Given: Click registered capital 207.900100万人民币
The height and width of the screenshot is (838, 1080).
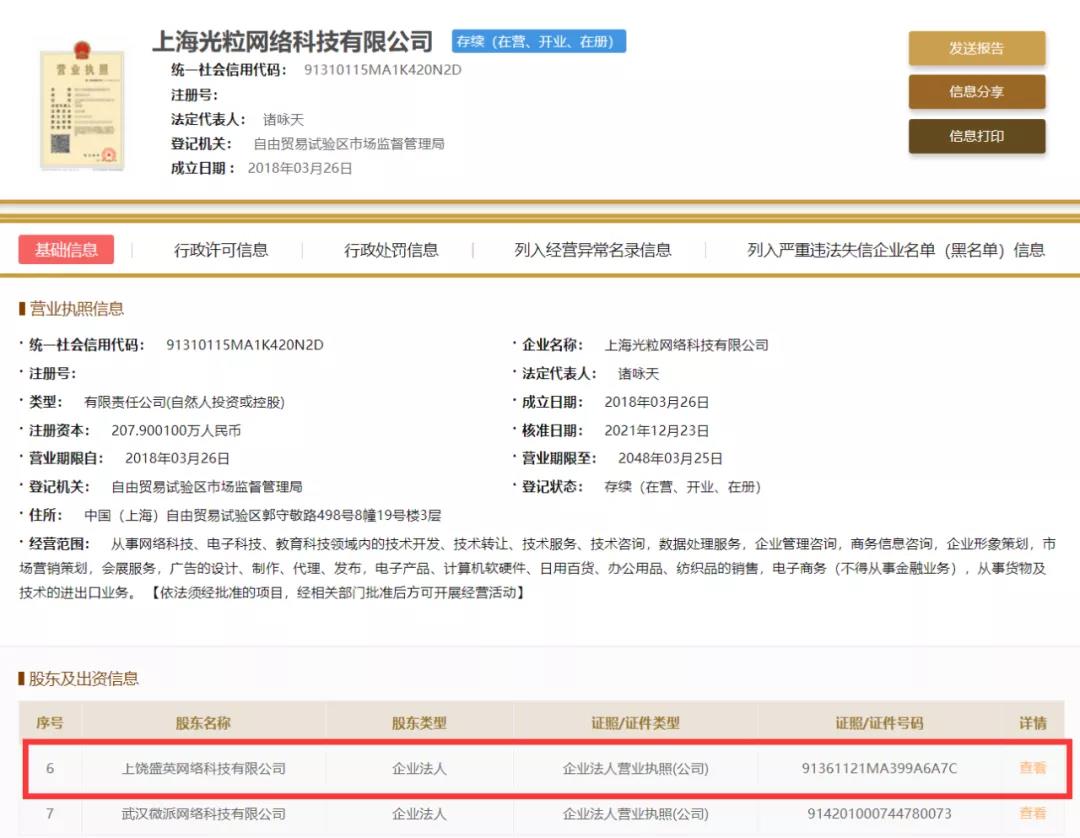Looking at the screenshot, I should 176,430.
